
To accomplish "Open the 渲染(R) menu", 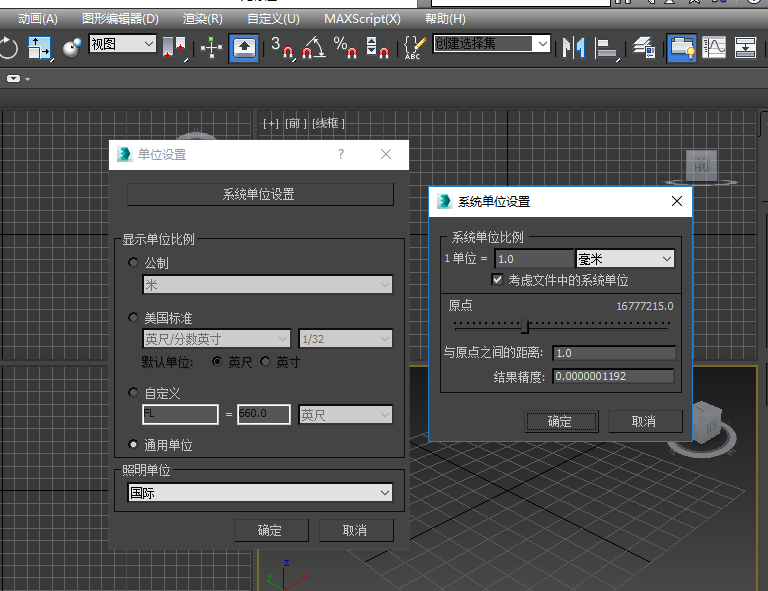I will coord(203,19).
